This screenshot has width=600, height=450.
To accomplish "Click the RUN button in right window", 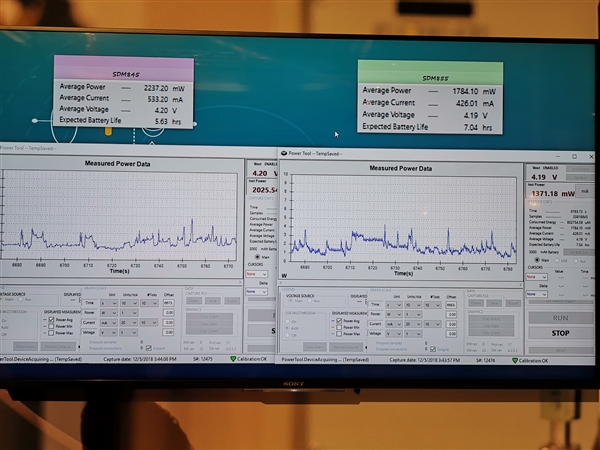I will pyautogui.click(x=561, y=318).
